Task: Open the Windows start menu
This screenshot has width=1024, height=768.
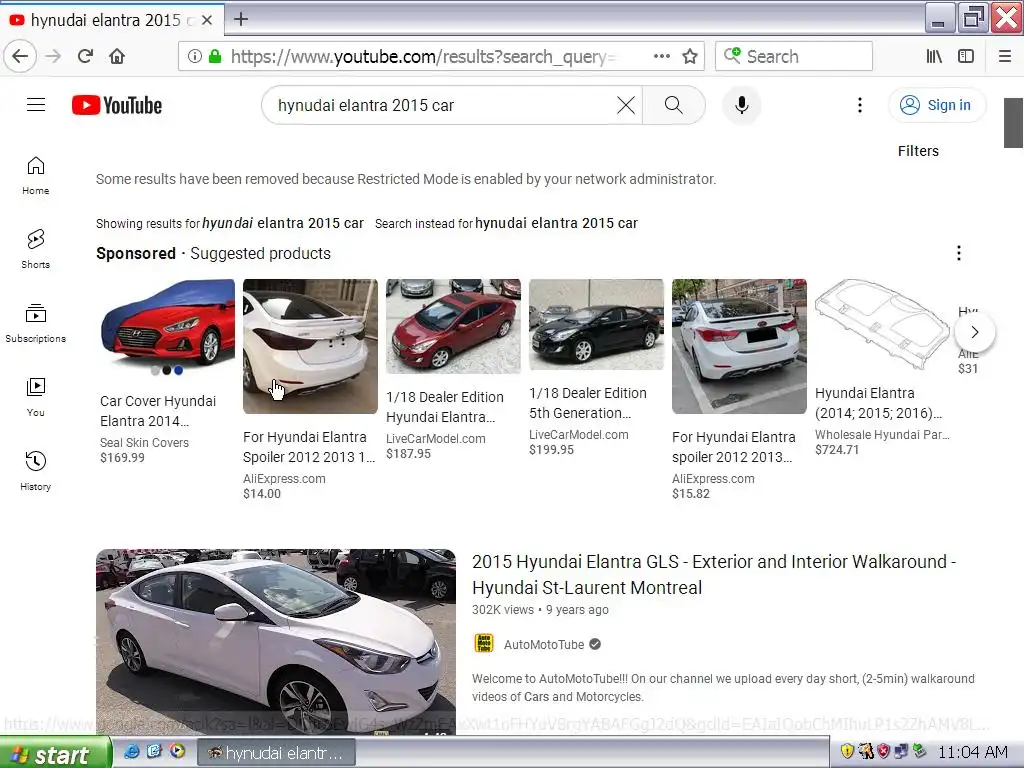Action: click(x=55, y=754)
